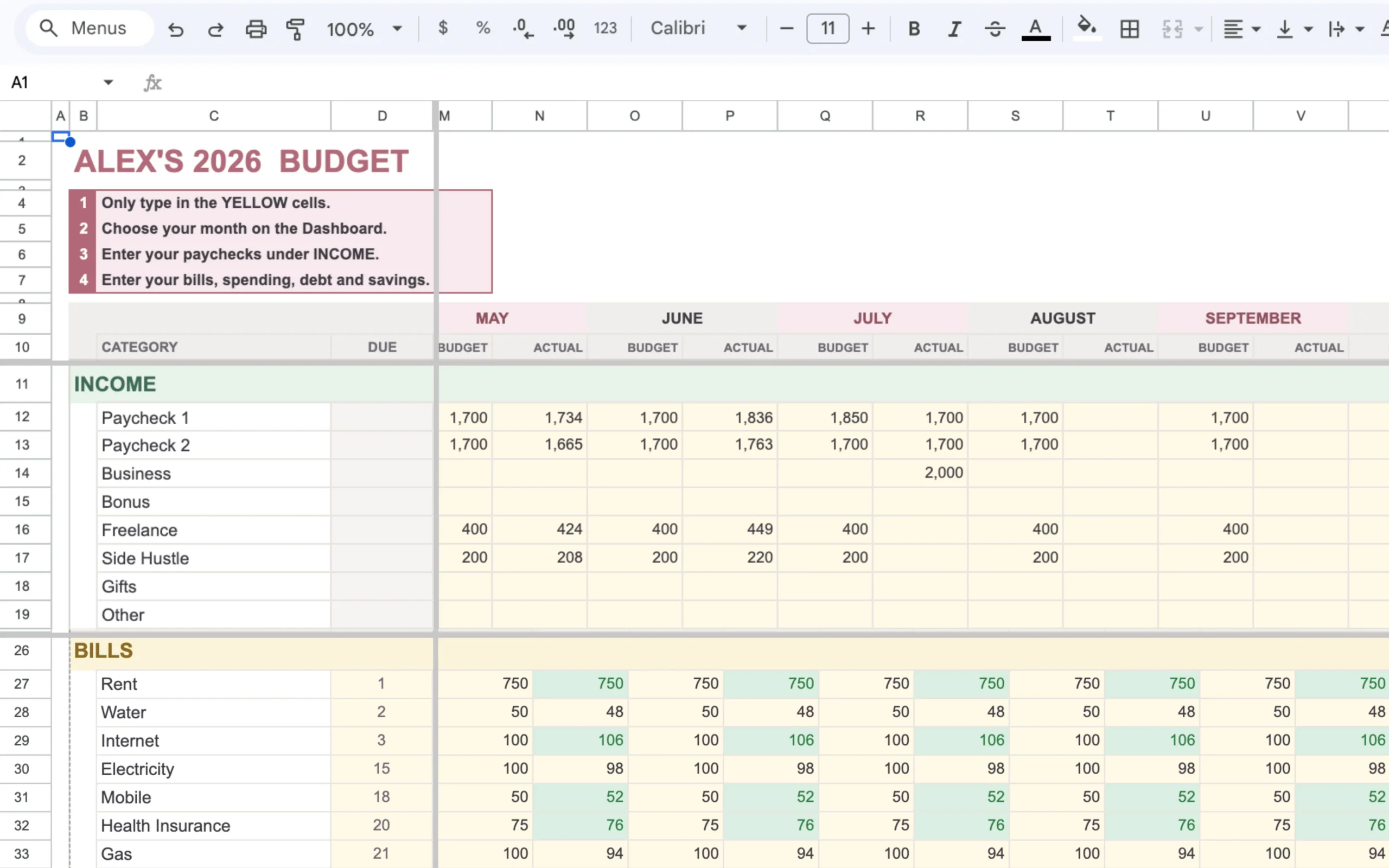Open merge cells options arrow
1389x868 pixels.
click(x=1199, y=29)
